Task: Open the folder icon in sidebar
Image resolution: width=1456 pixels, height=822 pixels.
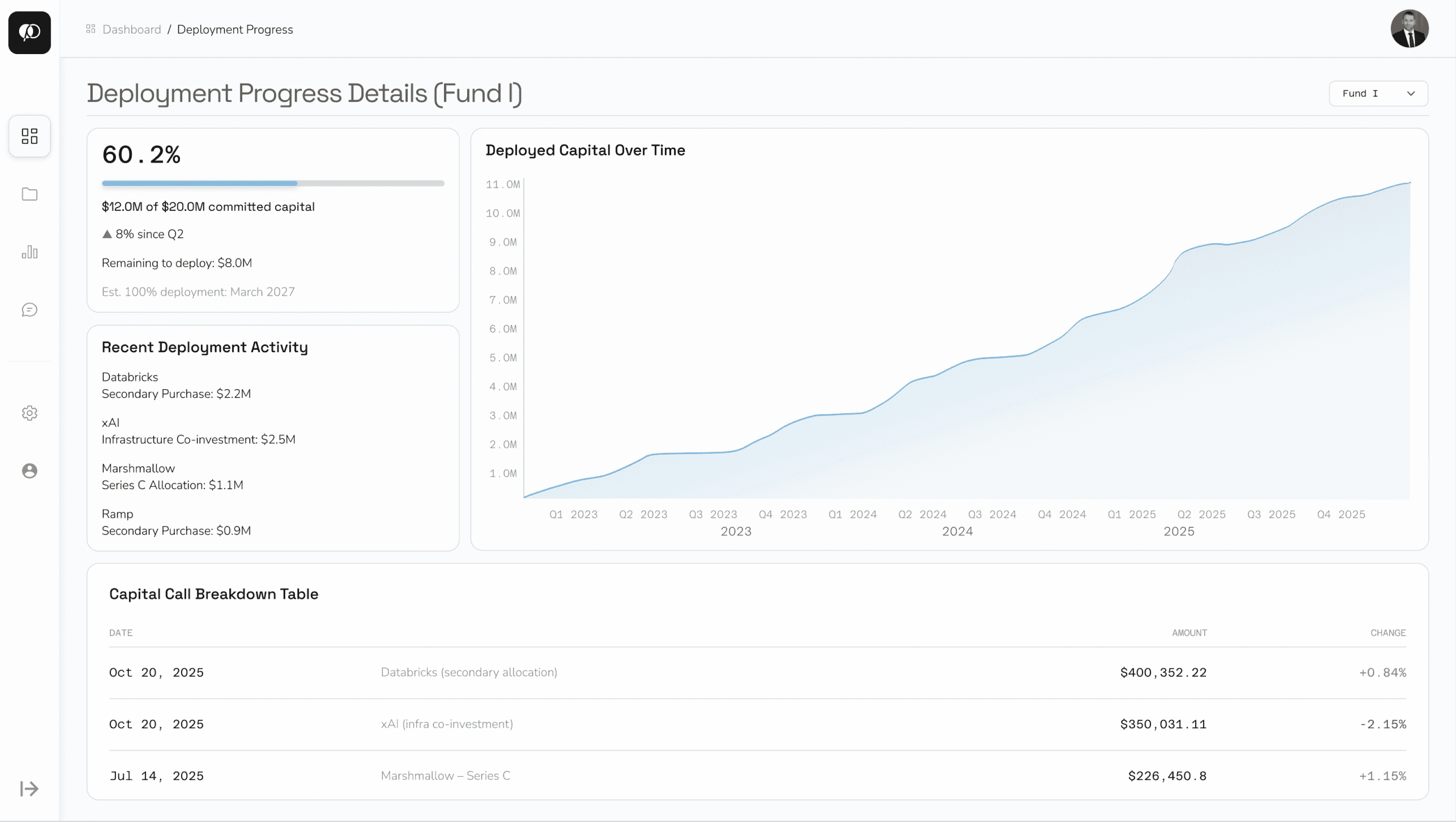Action: pos(30,194)
